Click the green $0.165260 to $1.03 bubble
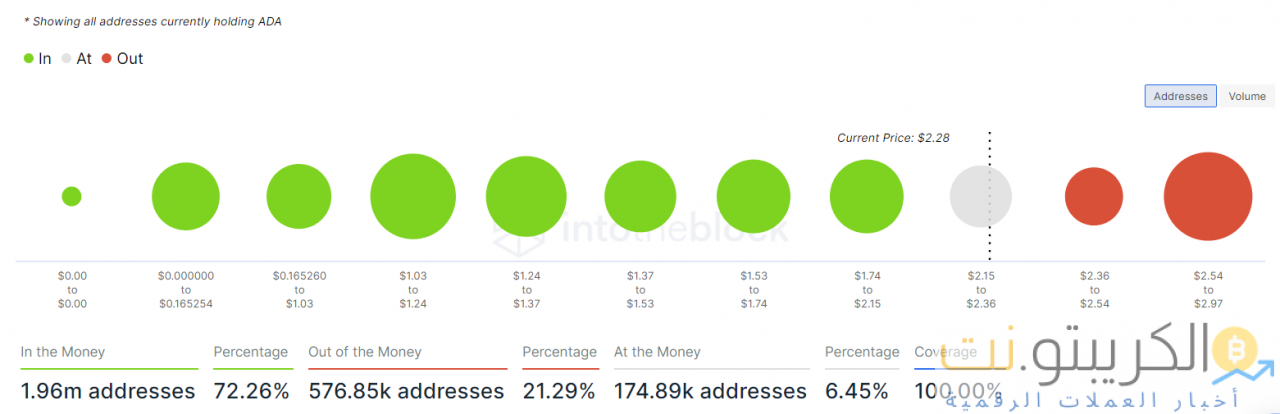This screenshot has width=1280, height=414. click(x=299, y=196)
